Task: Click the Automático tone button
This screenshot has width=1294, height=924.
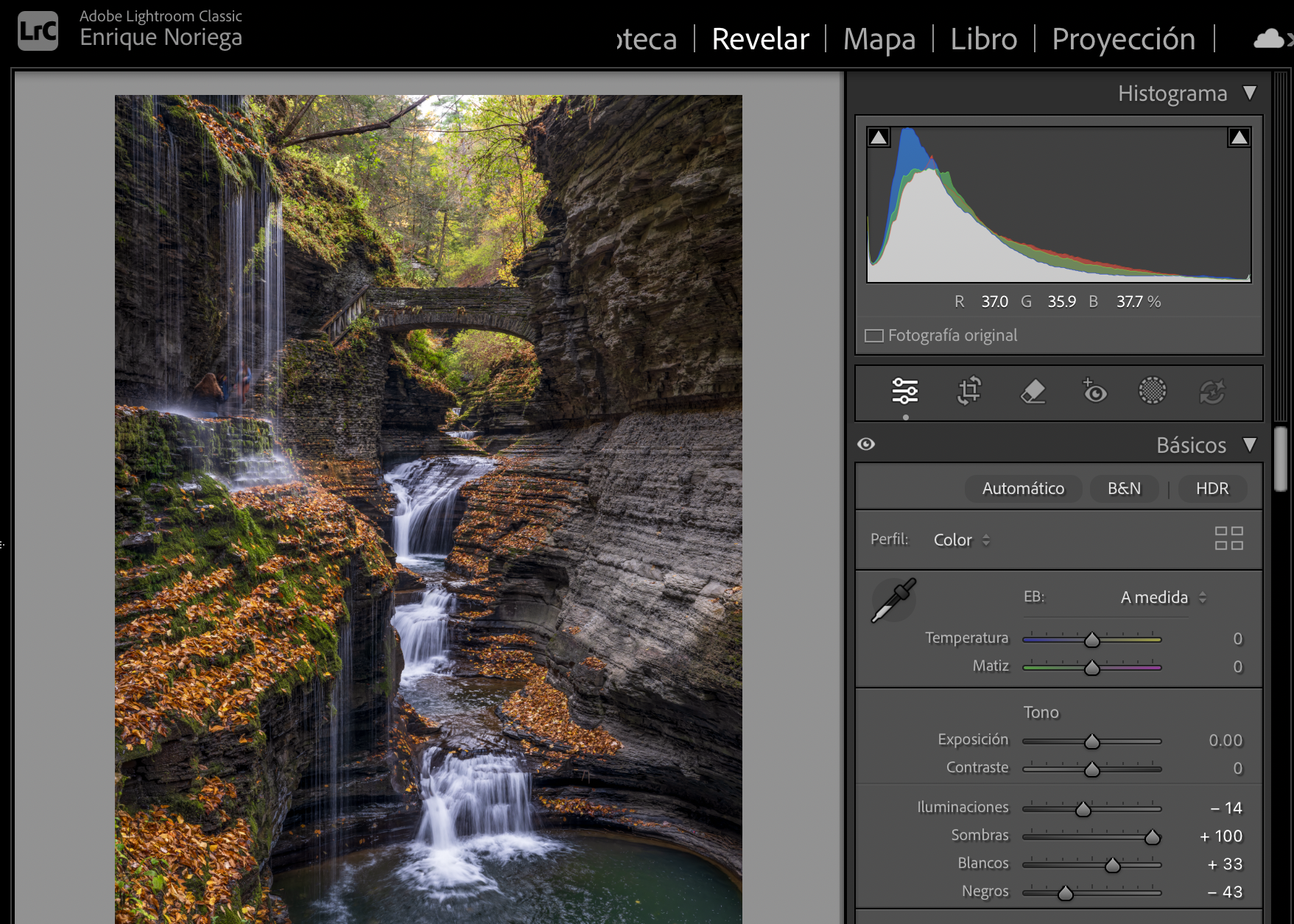Action: click(1023, 488)
